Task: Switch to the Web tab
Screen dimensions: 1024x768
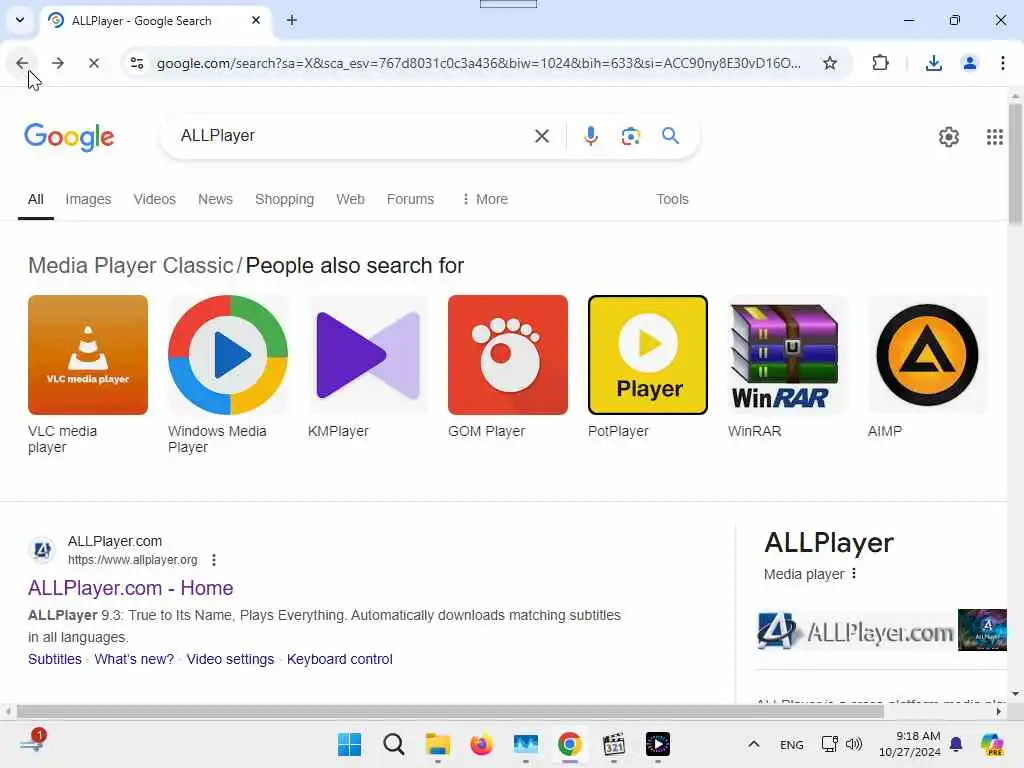Action: point(351,199)
